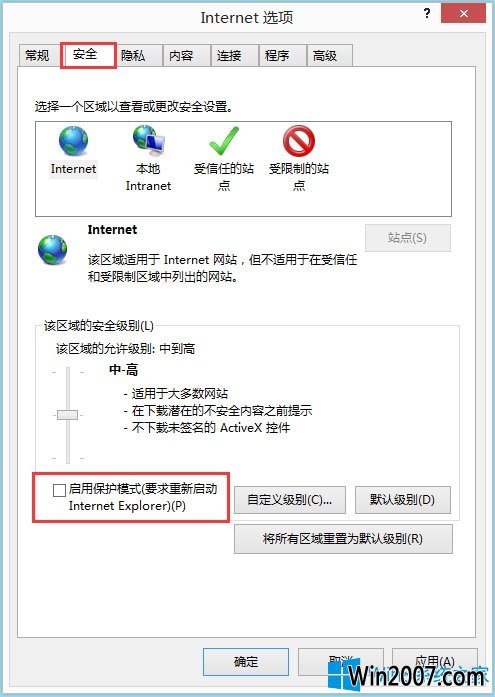Open the 隐私 tab
This screenshot has width=495, height=697.
click(133, 56)
